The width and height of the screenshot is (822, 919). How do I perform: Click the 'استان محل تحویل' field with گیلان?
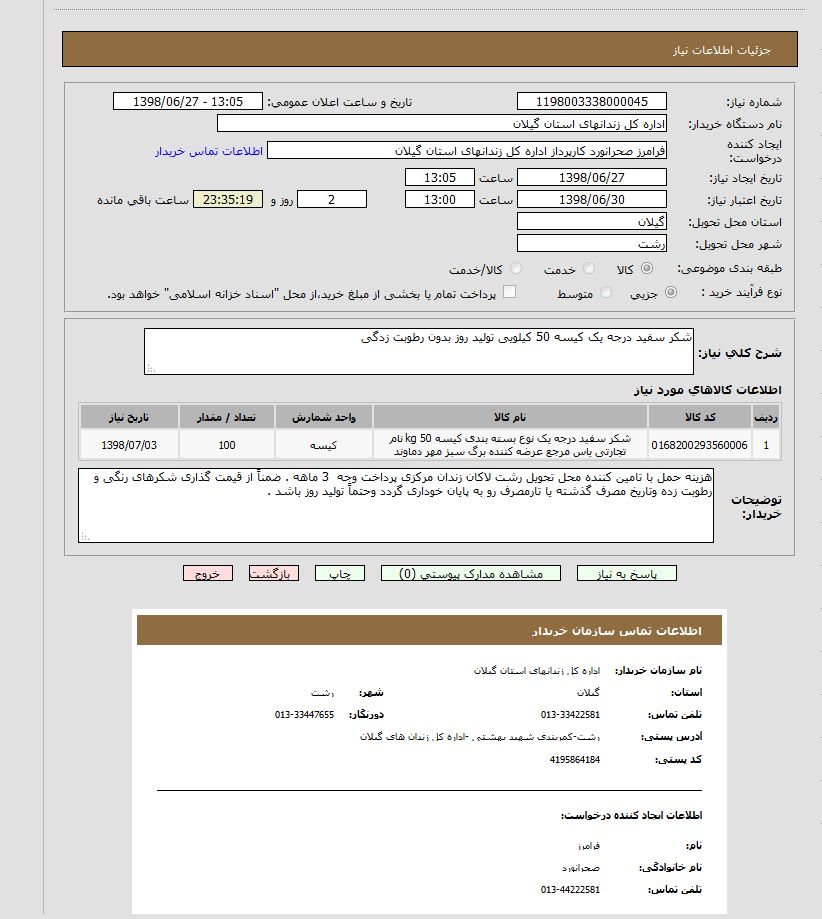tap(592, 222)
